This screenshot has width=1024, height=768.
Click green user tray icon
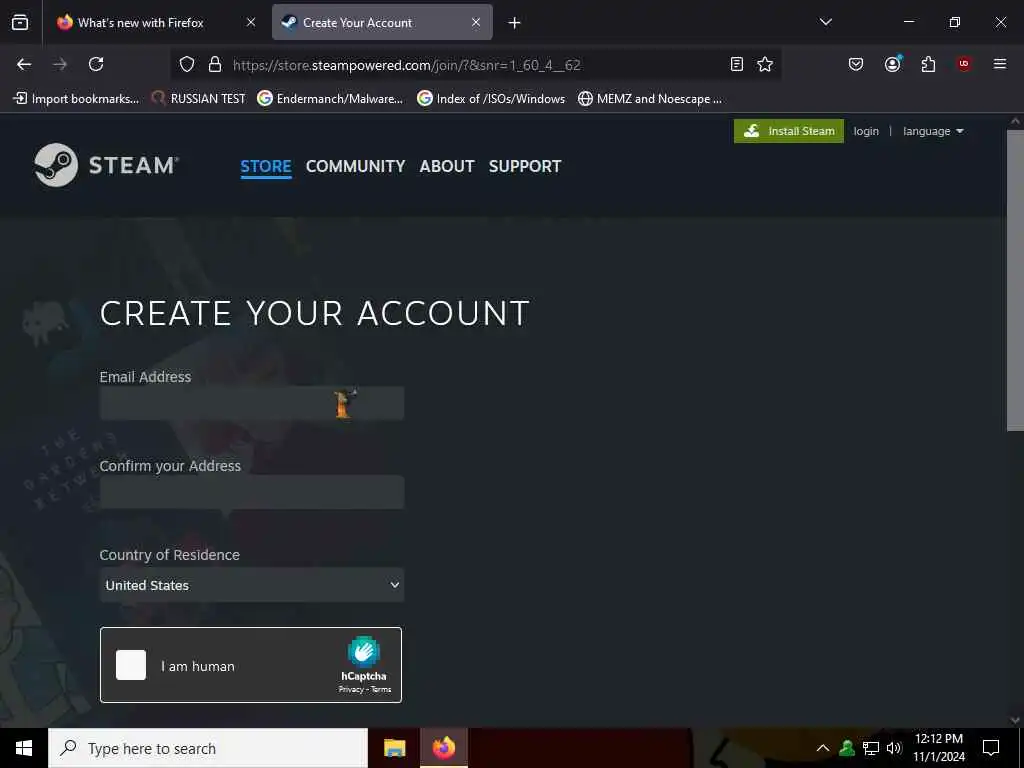846,748
